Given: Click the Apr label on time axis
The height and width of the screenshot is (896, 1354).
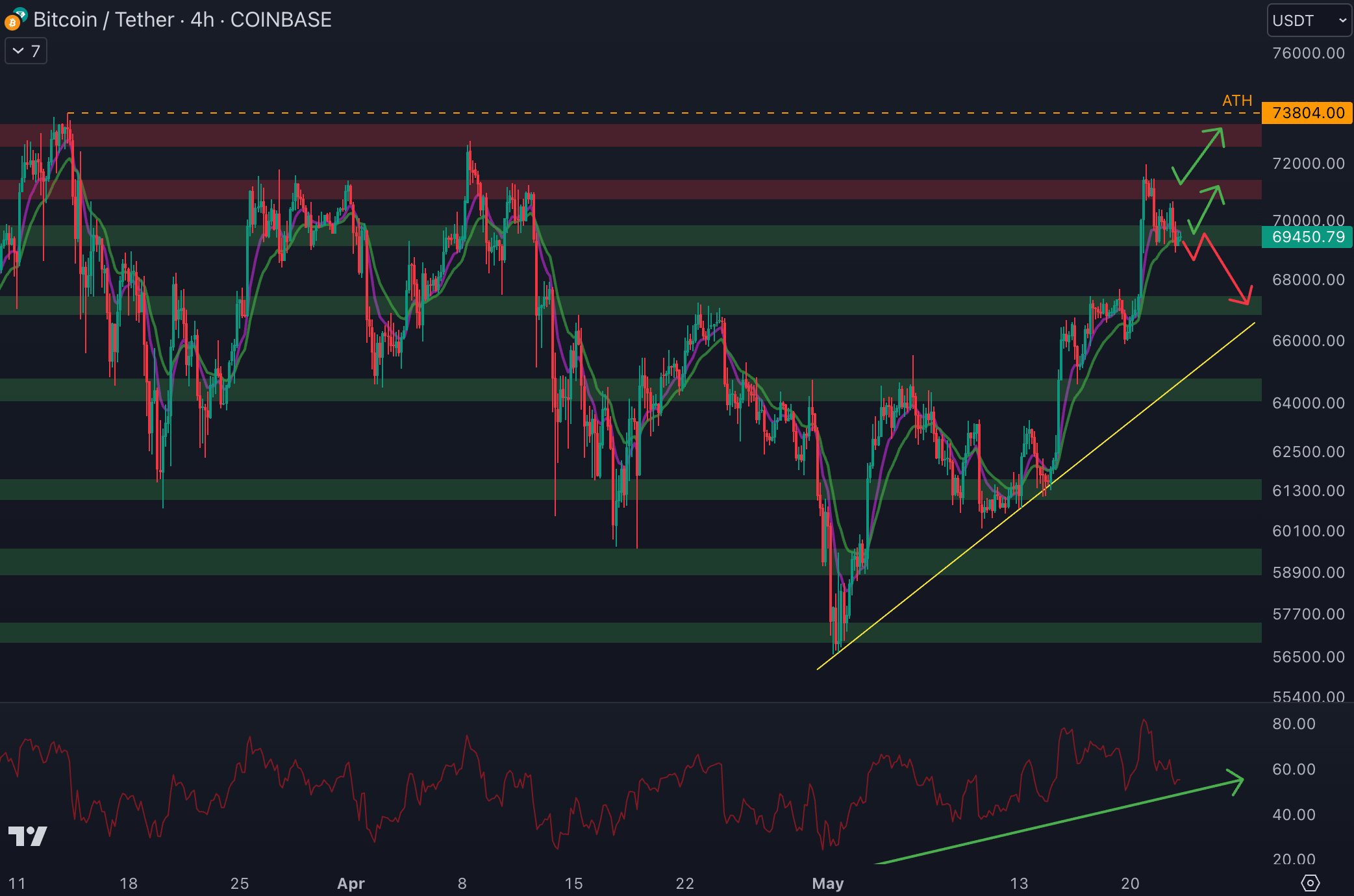Looking at the screenshot, I should pos(351,883).
